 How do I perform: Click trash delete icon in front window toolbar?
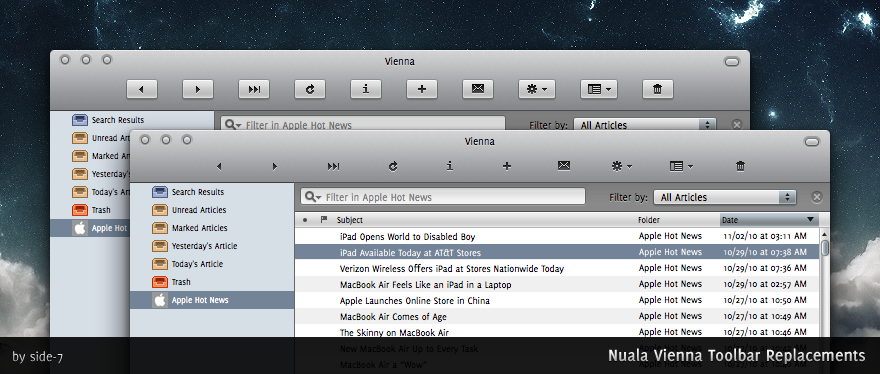click(x=740, y=166)
